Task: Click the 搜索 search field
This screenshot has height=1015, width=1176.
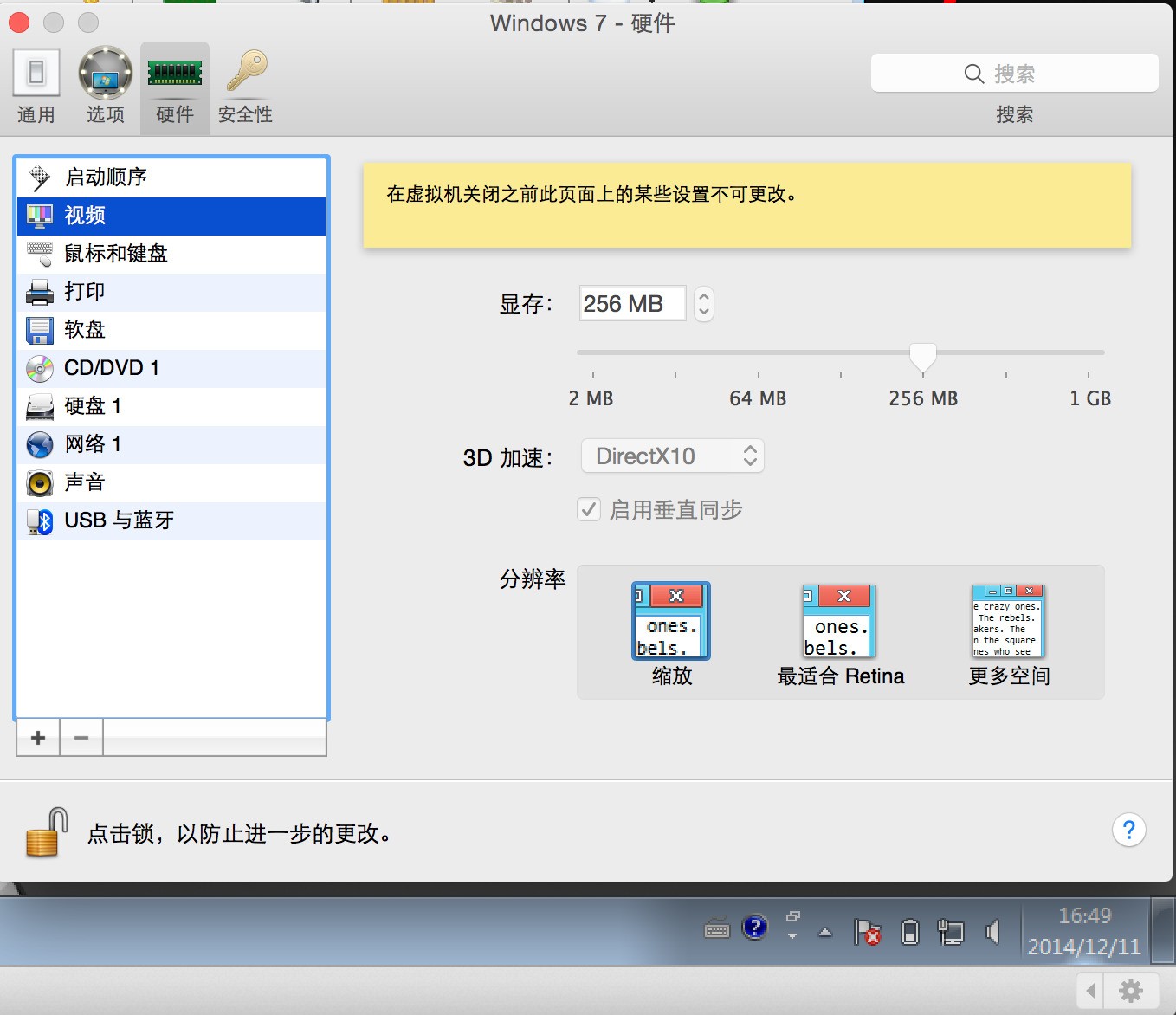Action: click(x=1014, y=74)
